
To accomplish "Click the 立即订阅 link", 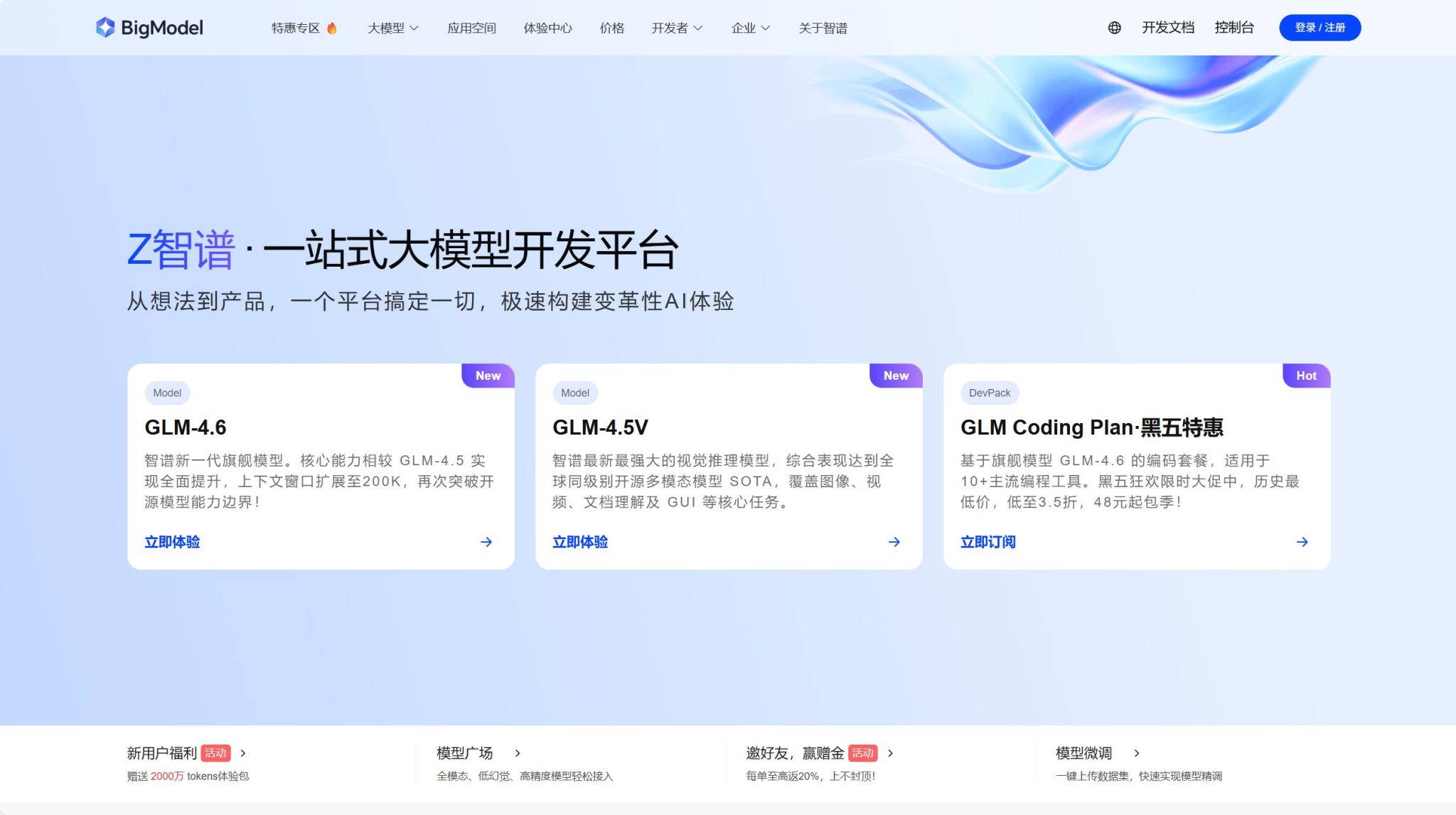I will 987,542.
